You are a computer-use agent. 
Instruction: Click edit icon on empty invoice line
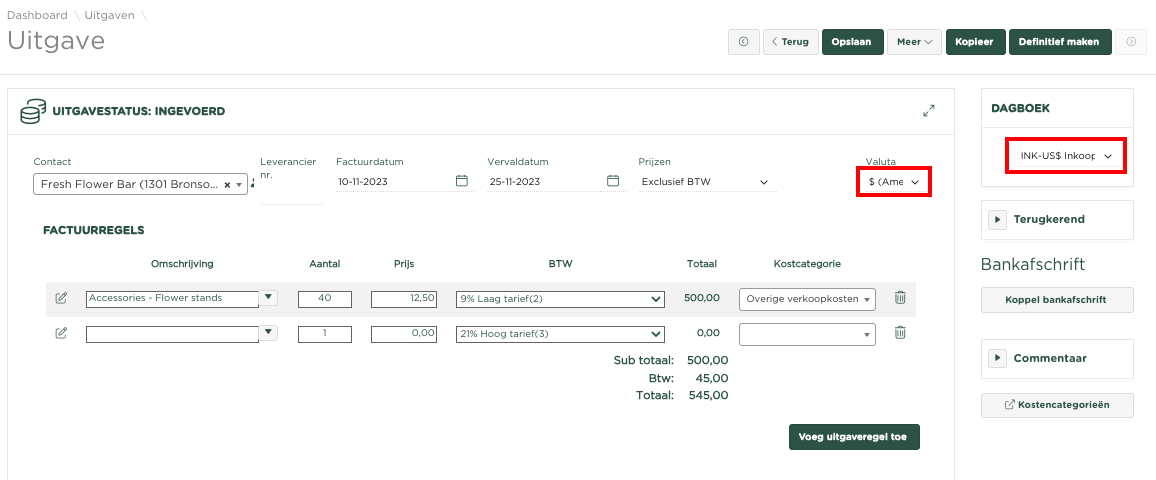(62, 333)
